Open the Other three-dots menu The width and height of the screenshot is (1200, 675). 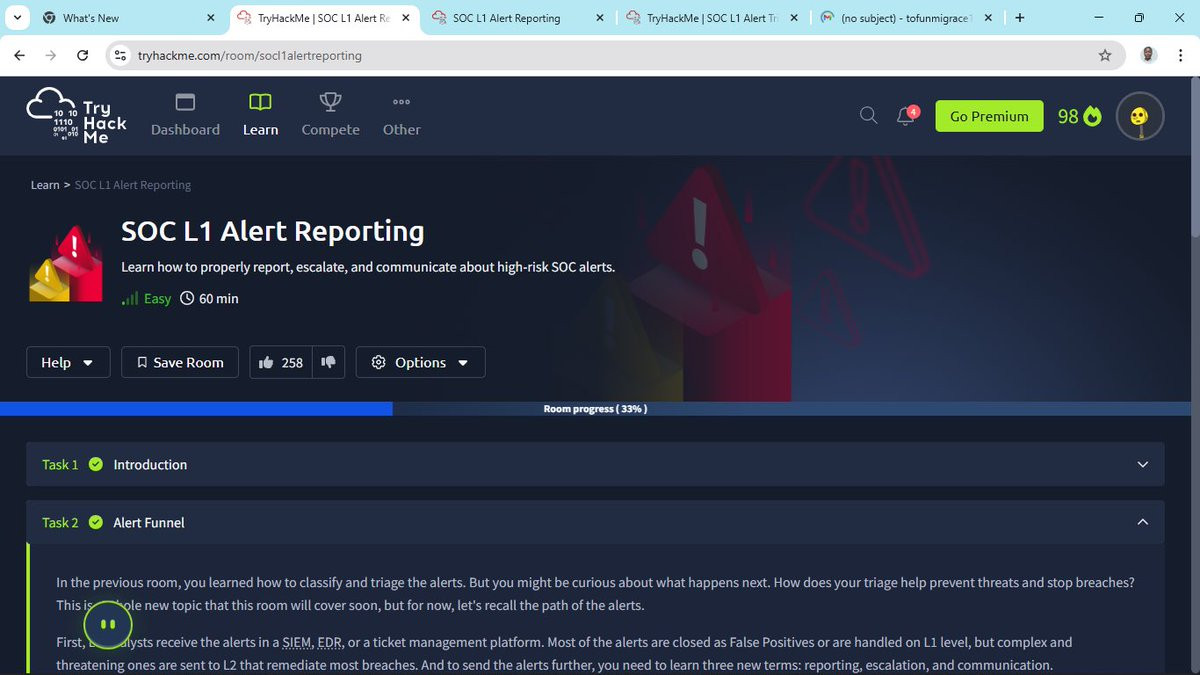pos(401,102)
